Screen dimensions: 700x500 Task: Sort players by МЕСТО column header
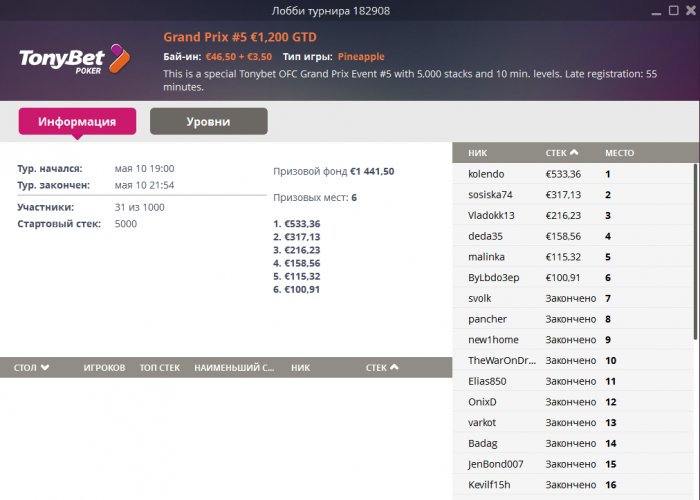pyautogui.click(x=619, y=153)
